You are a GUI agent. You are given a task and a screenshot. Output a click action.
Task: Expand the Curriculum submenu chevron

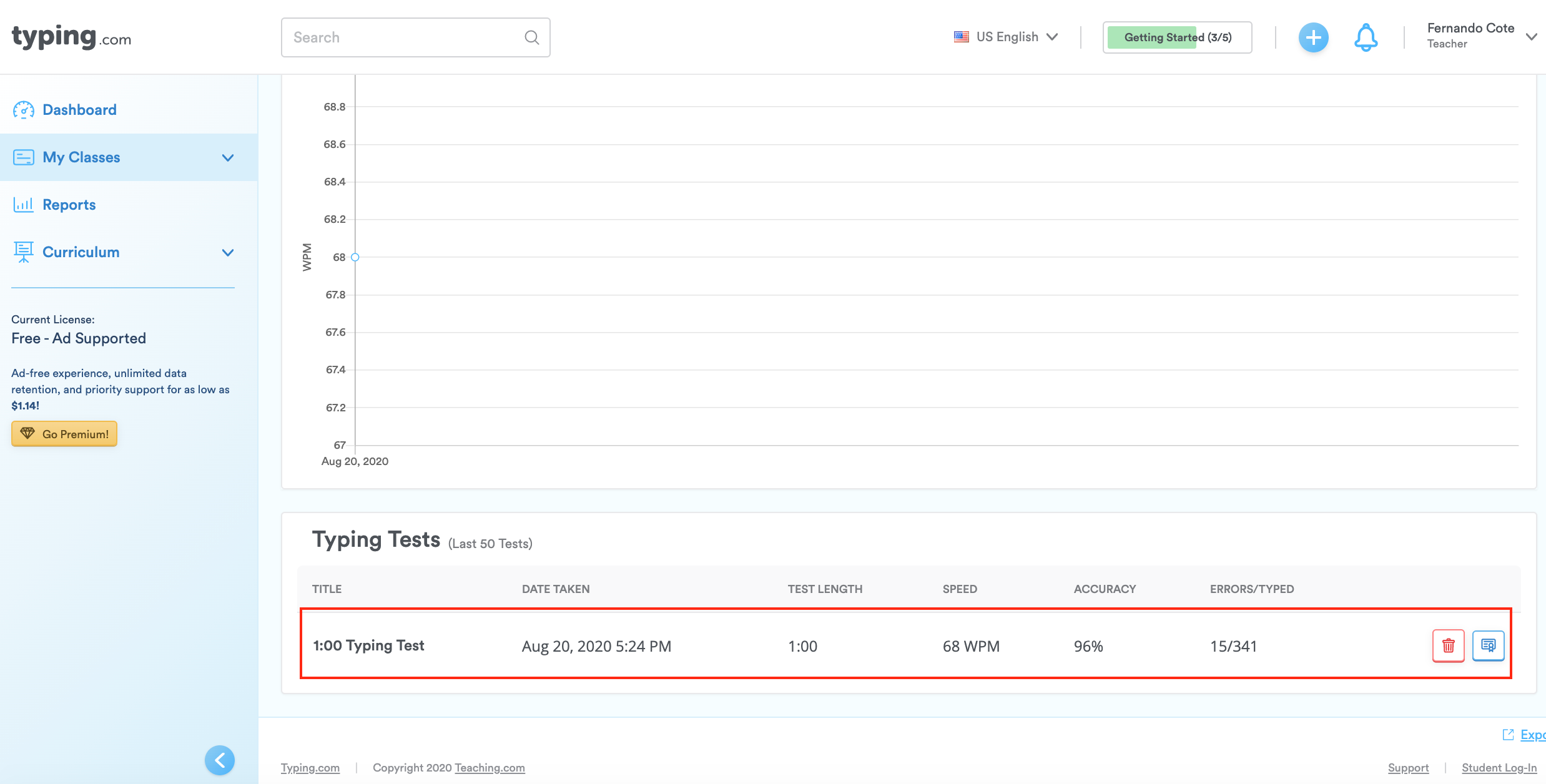pyautogui.click(x=228, y=252)
